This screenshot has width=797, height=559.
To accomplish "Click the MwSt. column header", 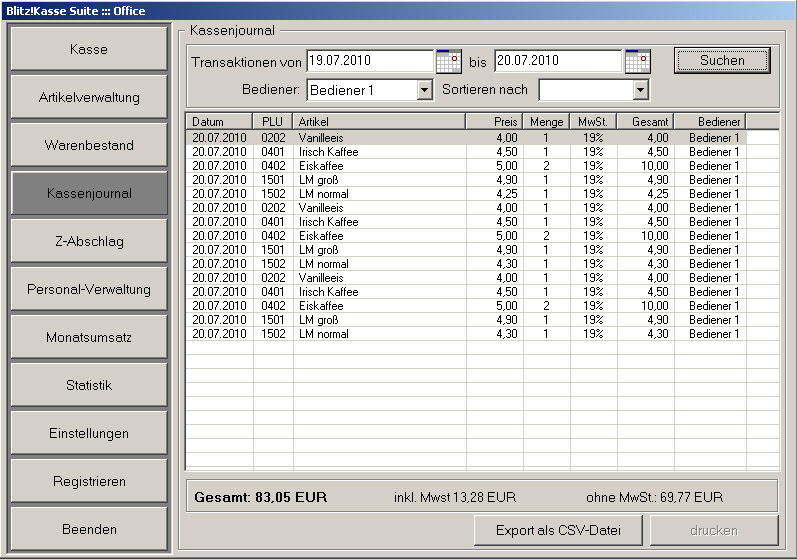I will (x=593, y=121).
